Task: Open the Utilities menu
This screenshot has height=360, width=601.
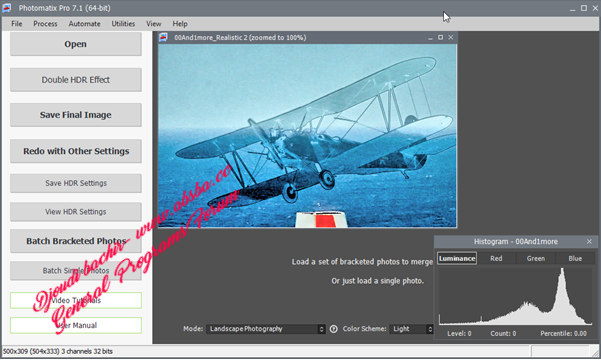Action: coord(123,24)
